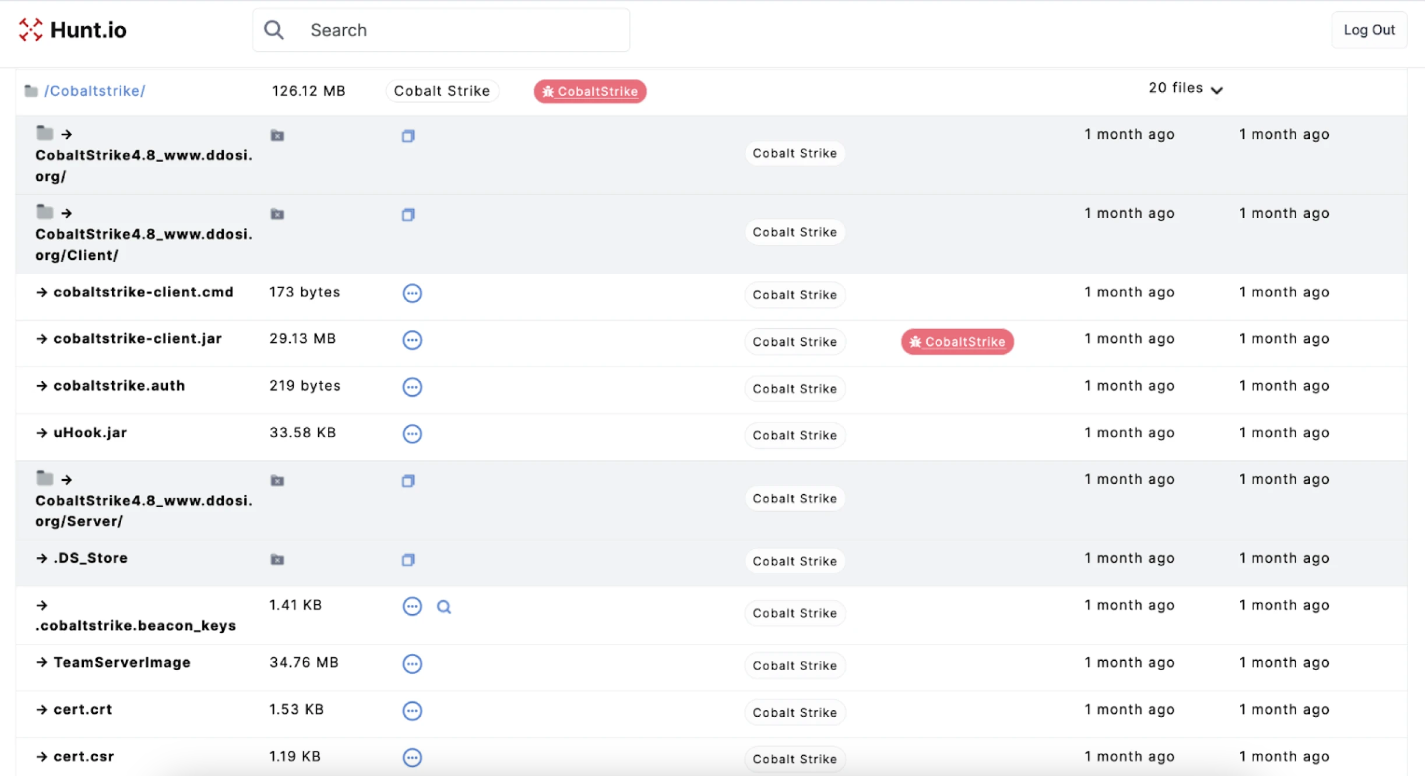Click magnifier icon for .cobaltstrike.beacon_keys
The image size is (1425, 776).
point(444,606)
